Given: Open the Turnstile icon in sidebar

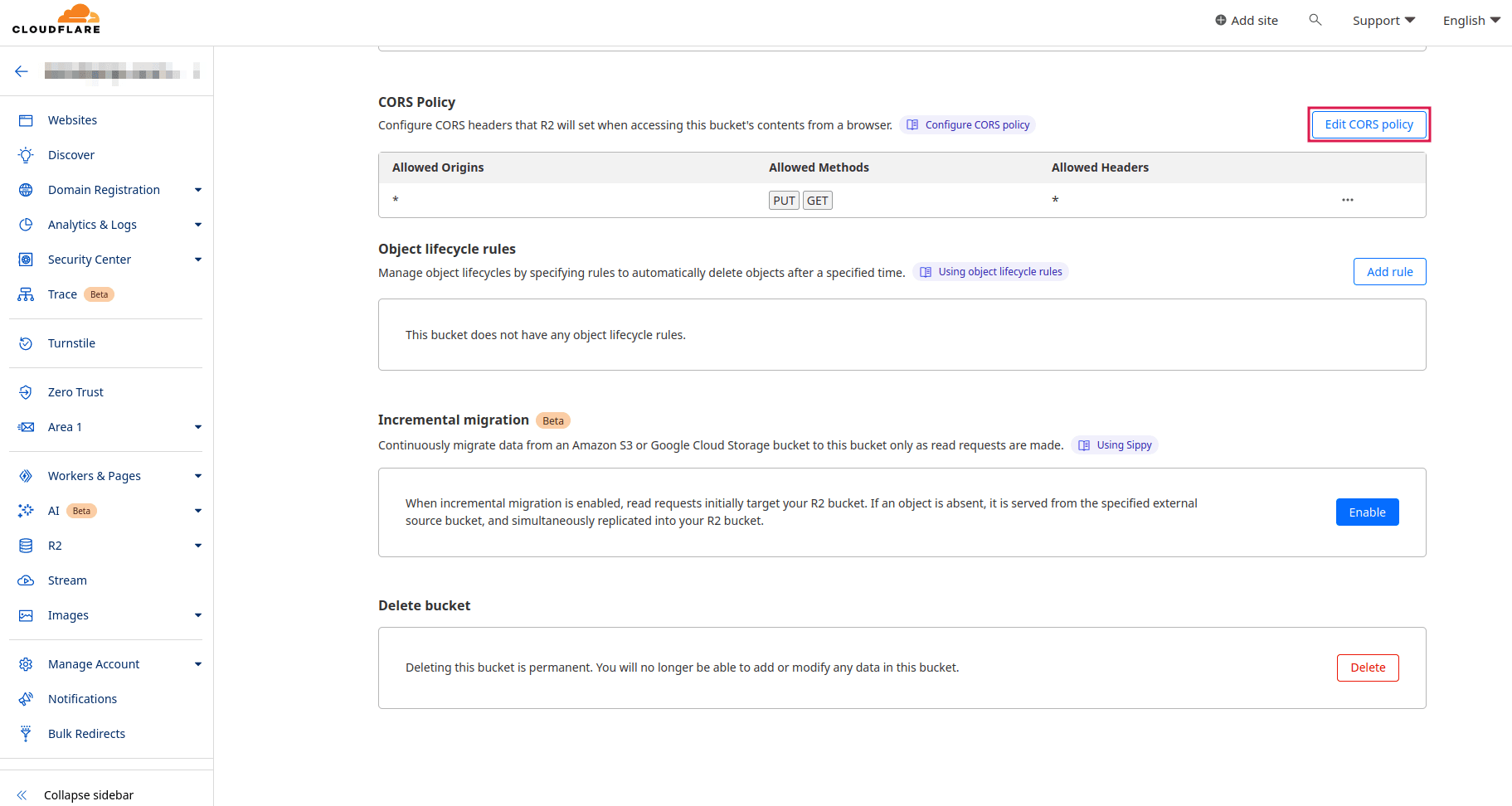Looking at the screenshot, I should click(26, 343).
